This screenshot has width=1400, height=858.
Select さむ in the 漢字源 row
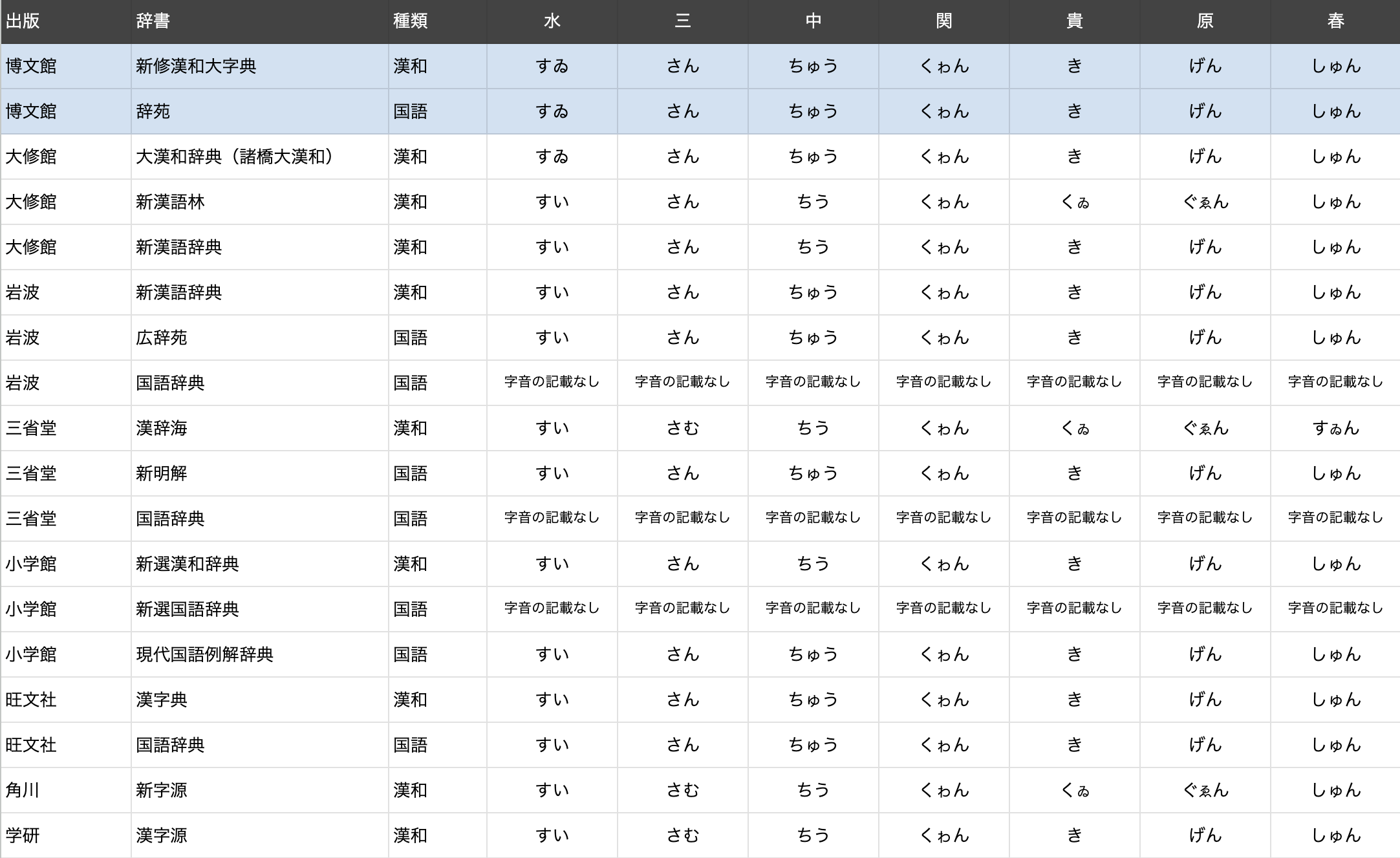coord(682,835)
